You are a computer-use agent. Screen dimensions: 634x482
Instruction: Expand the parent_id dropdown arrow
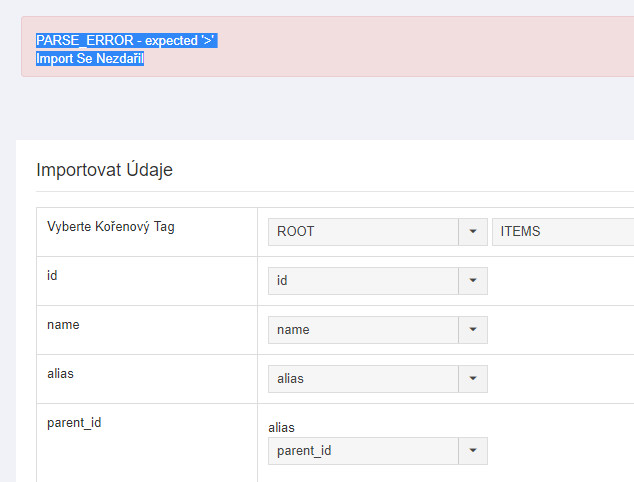click(x=473, y=450)
